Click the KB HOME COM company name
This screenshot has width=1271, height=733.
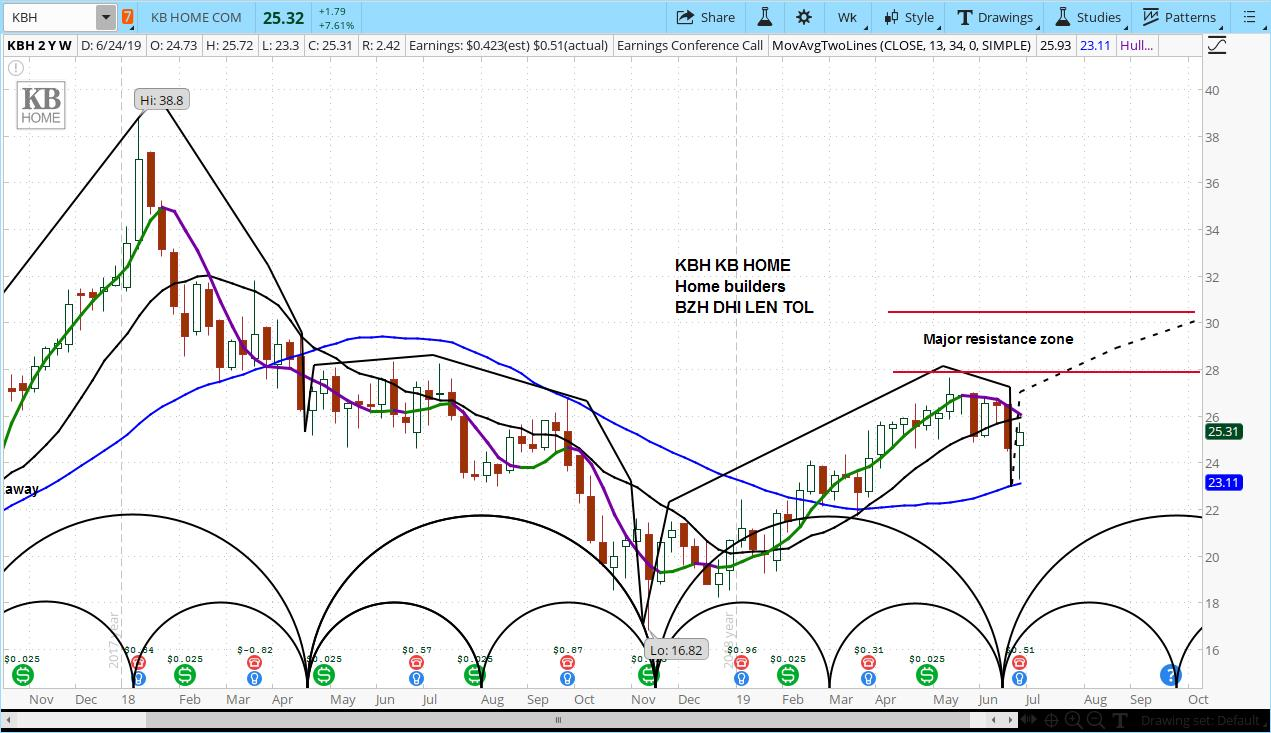tap(196, 17)
